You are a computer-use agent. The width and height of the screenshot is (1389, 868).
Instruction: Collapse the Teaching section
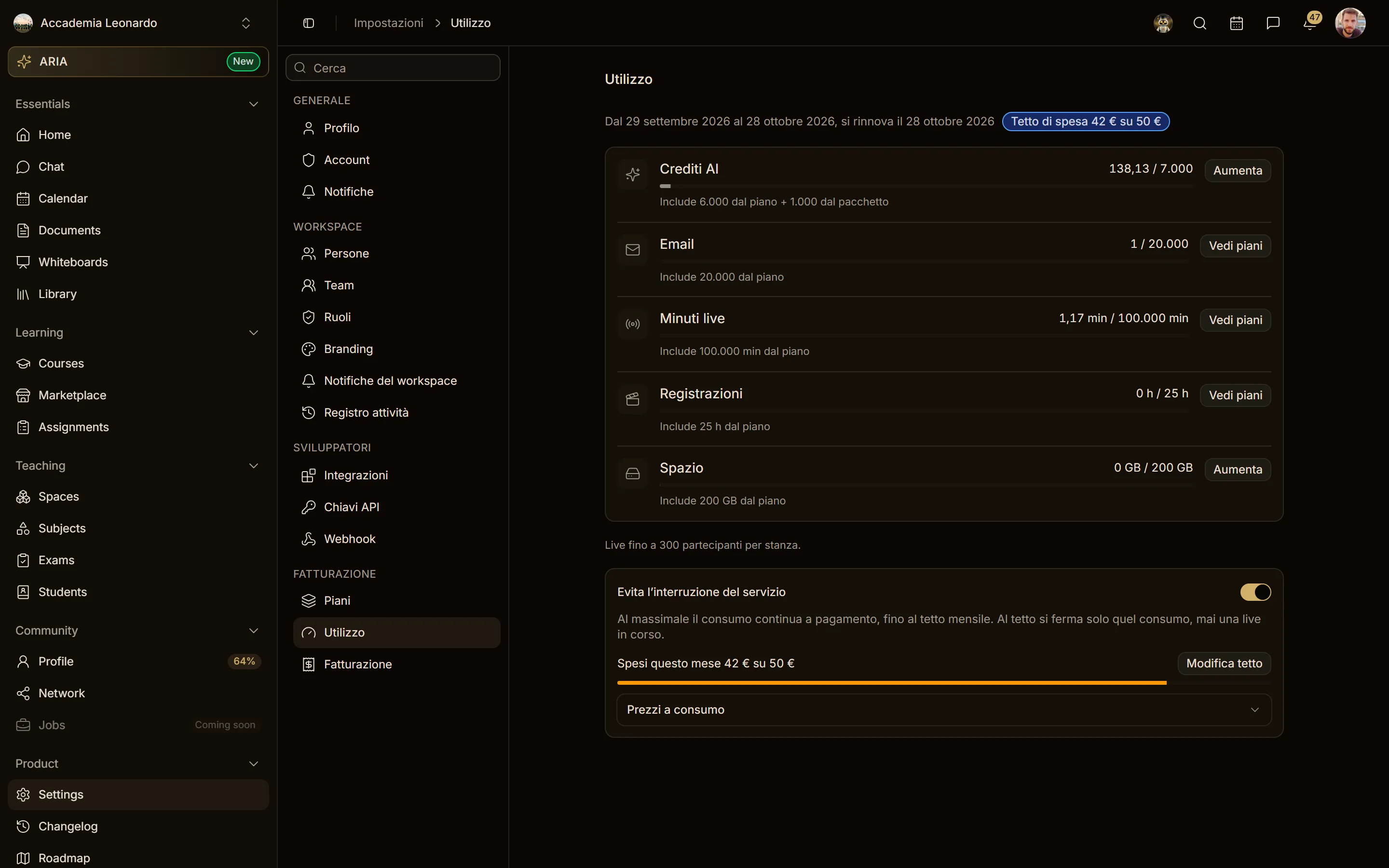[x=138, y=465]
